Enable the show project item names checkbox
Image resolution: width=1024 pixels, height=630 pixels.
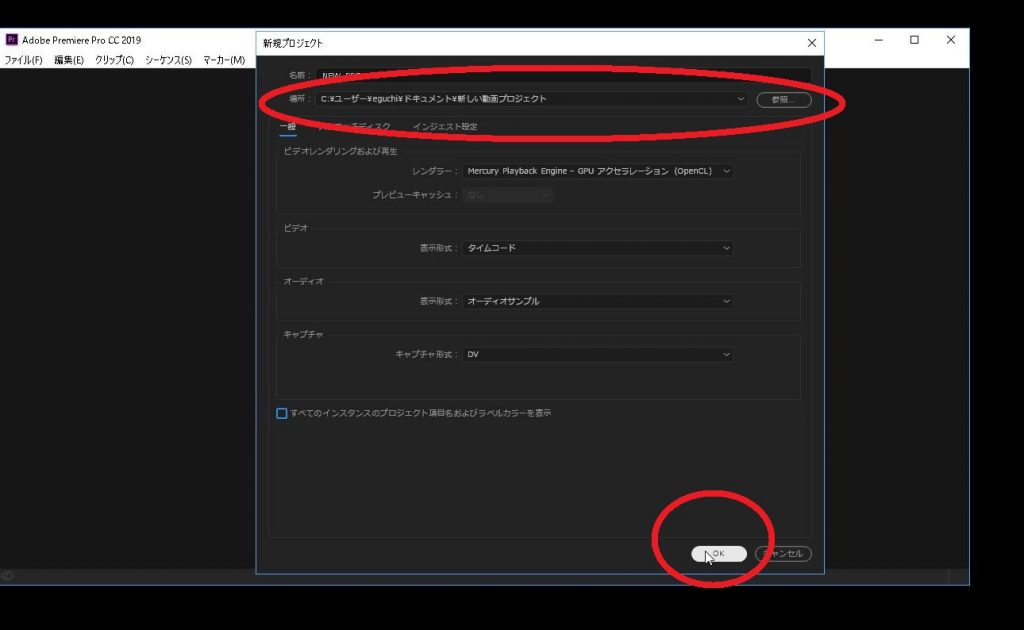(282, 413)
